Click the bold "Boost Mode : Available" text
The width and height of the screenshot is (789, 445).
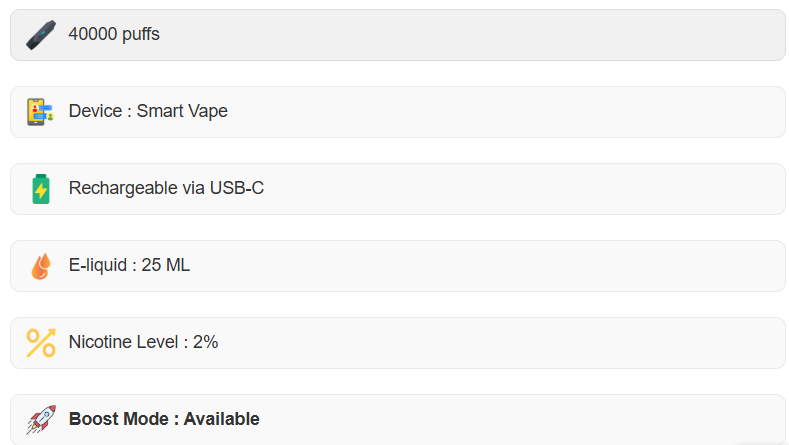pyautogui.click(x=164, y=420)
